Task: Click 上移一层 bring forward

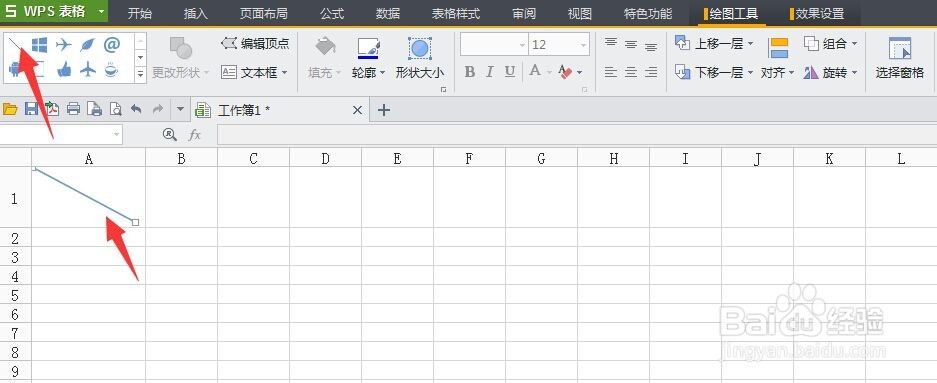Action: [x=714, y=44]
